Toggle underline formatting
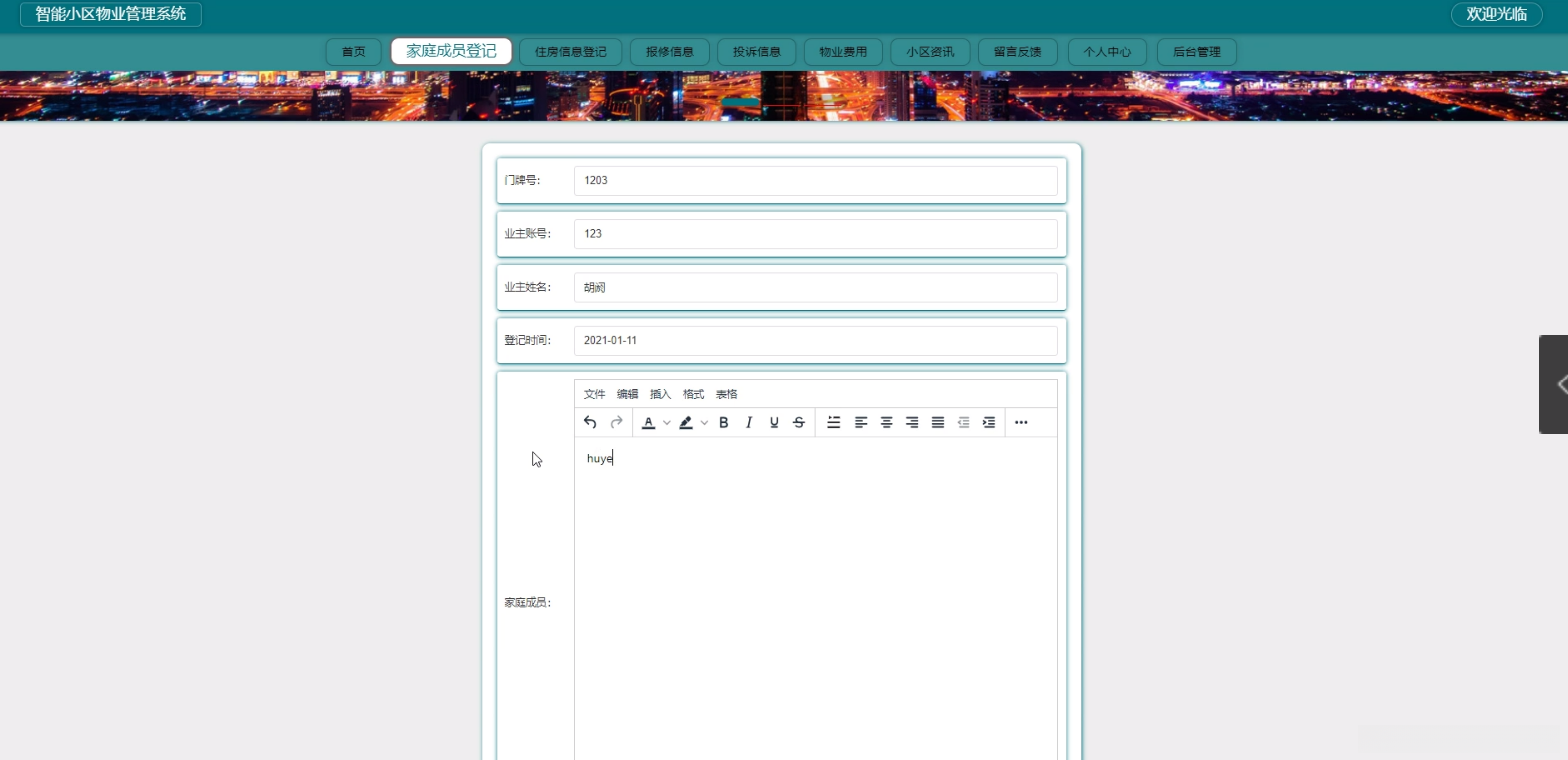 [774, 422]
